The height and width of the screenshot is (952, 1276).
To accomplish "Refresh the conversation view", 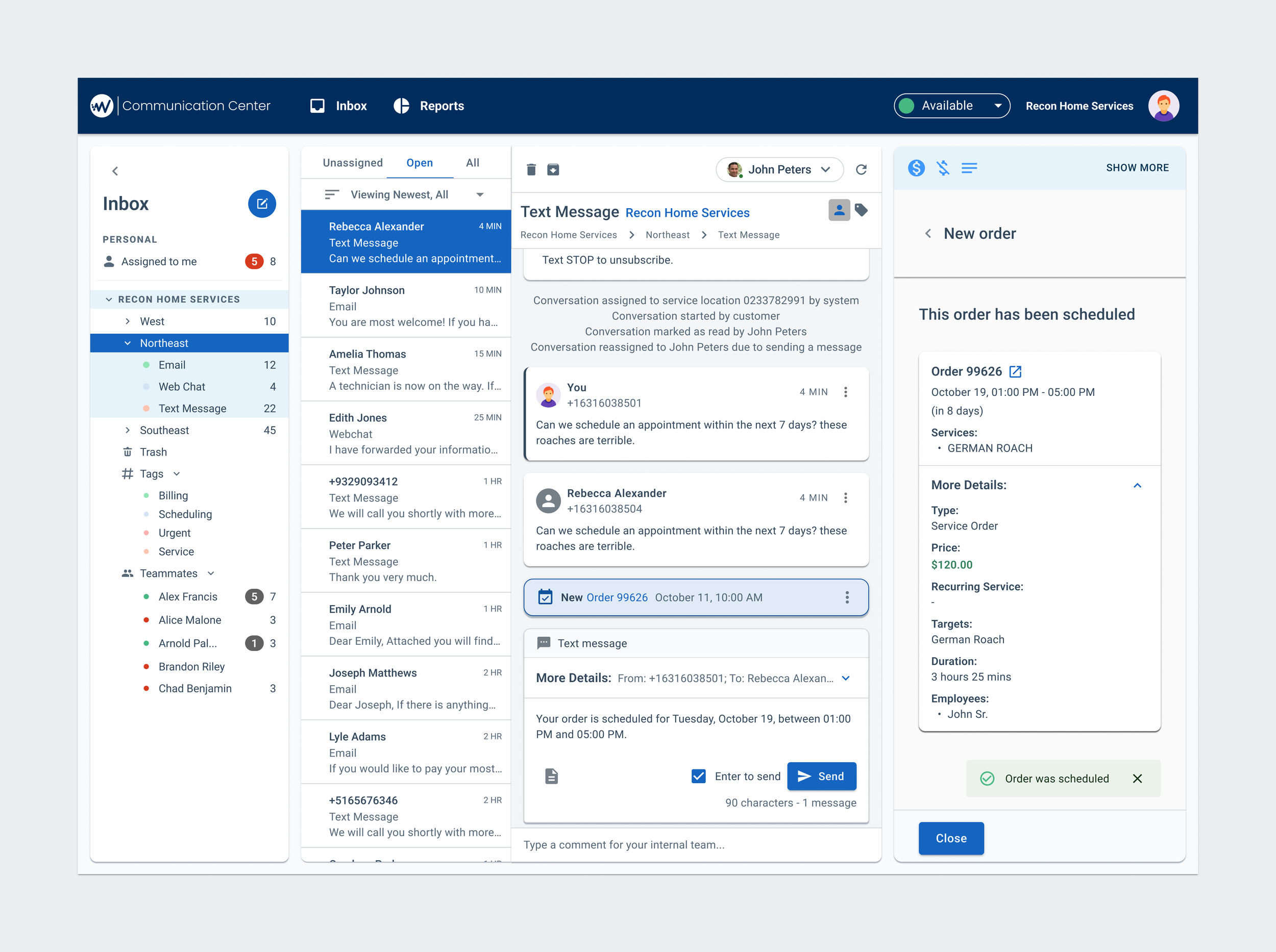I will 862,169.
